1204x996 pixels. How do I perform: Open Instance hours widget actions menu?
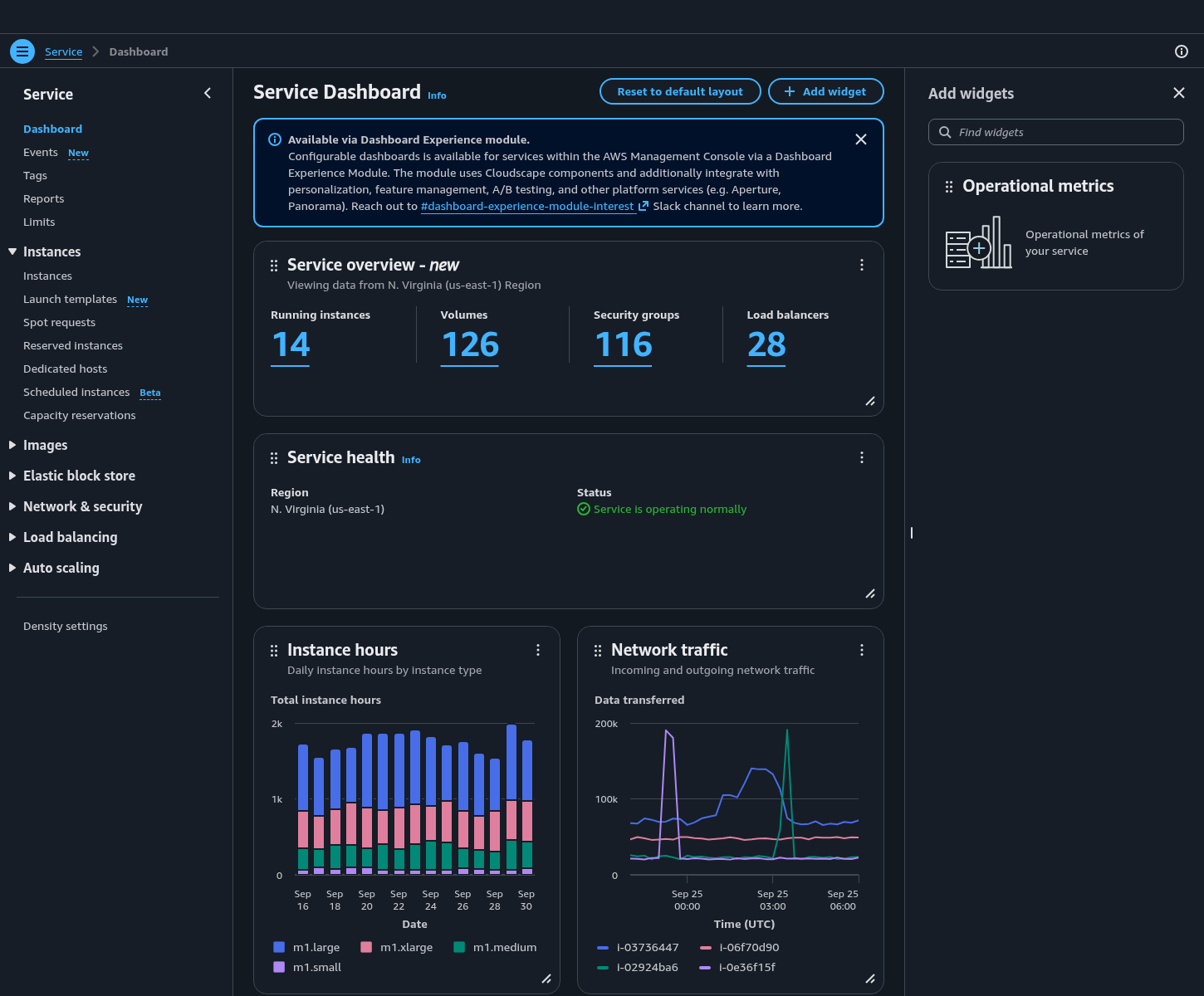pos(538,650)
